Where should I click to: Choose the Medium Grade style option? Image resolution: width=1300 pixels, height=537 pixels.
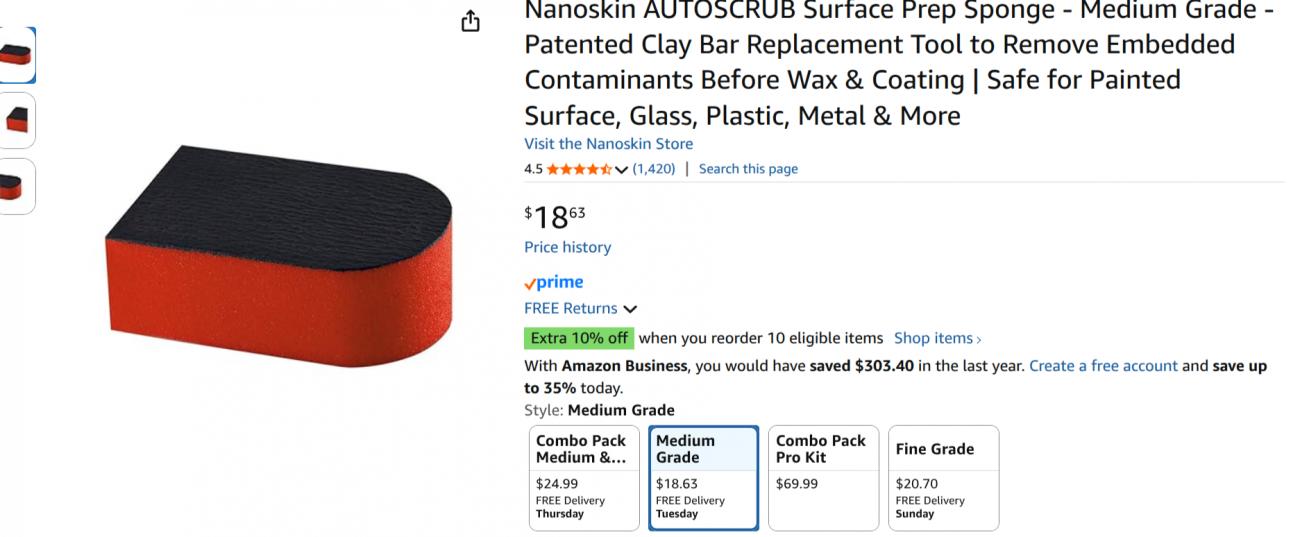pyautogui.click(x=703, y=478)
